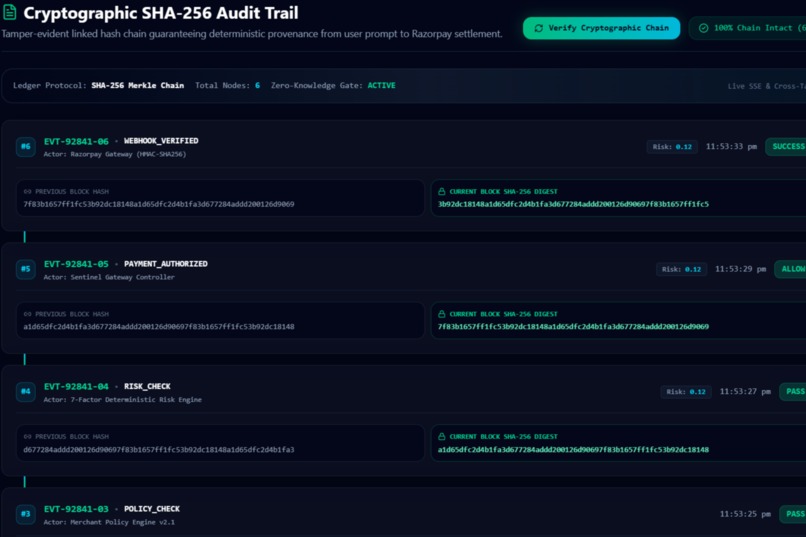Viewport: 806px width, 537px height.
Task: Click Actor: Sentinel Gateway Controller text
Action: coord(109,277)
